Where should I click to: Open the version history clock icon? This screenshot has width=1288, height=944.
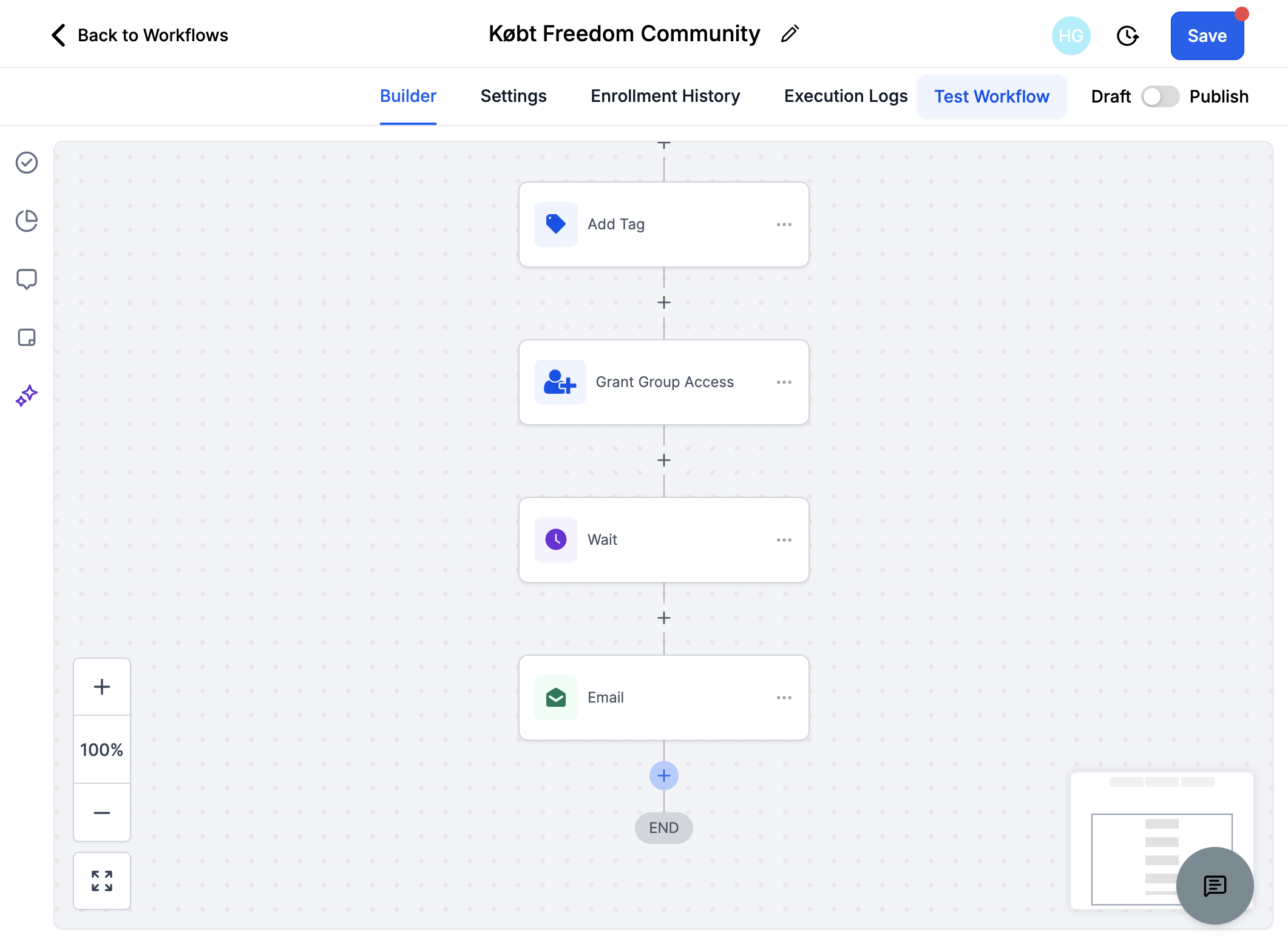(1127, 36)
